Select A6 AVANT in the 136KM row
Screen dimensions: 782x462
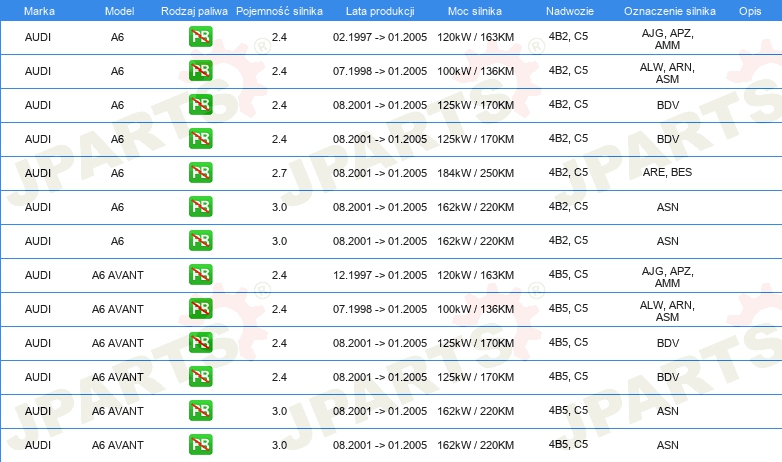coord(118,309)
